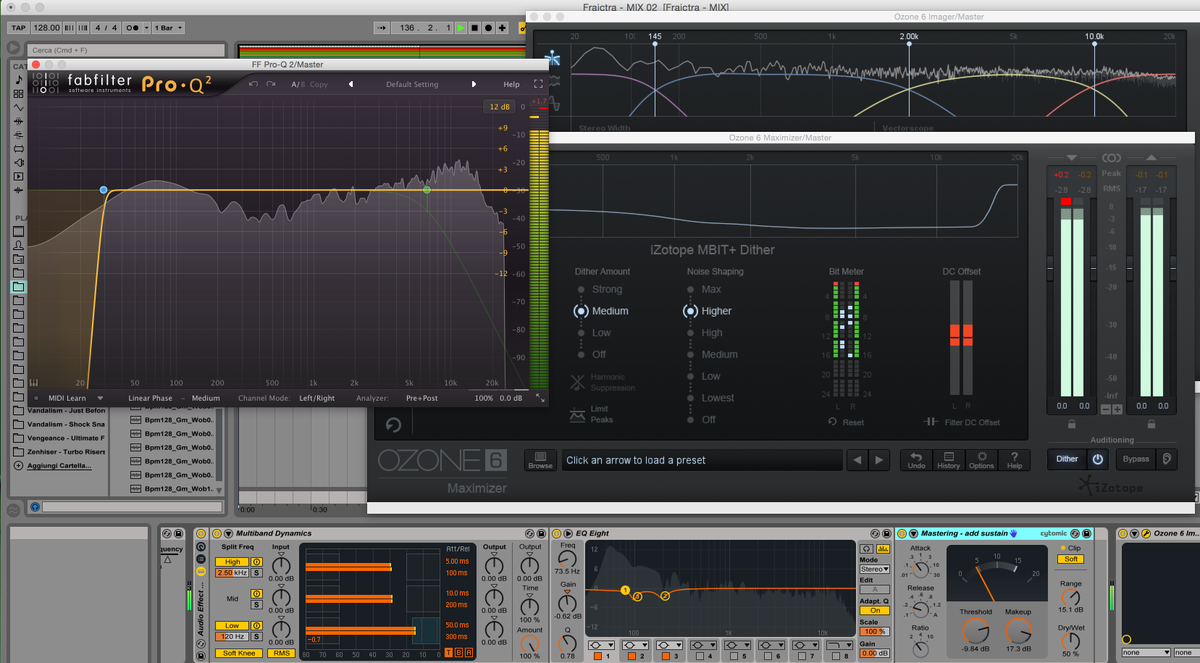Viewport: 1200px width, 663px height.
Task: Select the Sounds note icon in browser categories
Action: coord(19,79)
